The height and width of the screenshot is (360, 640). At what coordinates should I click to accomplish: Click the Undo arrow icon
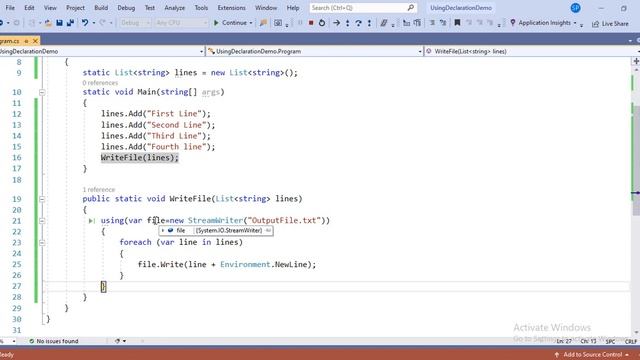click(84, 23)
